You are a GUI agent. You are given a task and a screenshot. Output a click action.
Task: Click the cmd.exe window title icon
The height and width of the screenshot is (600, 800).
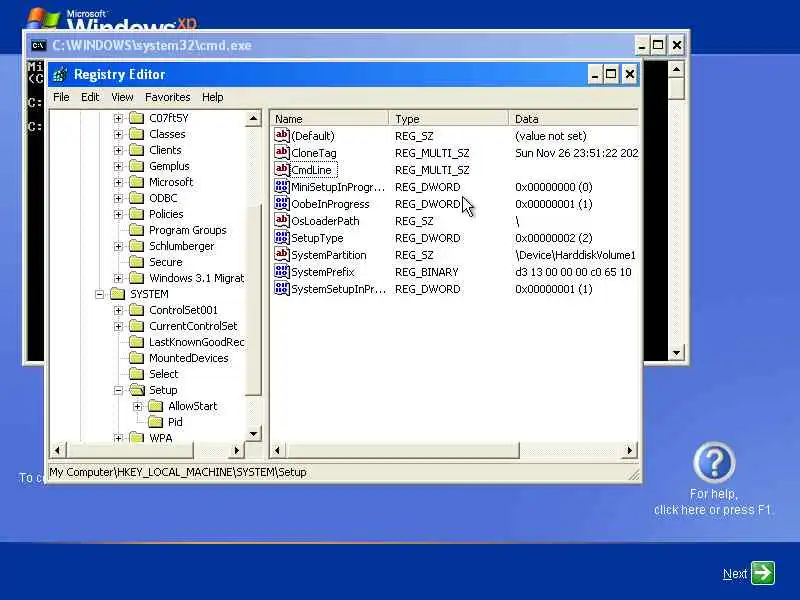point(38,45)
